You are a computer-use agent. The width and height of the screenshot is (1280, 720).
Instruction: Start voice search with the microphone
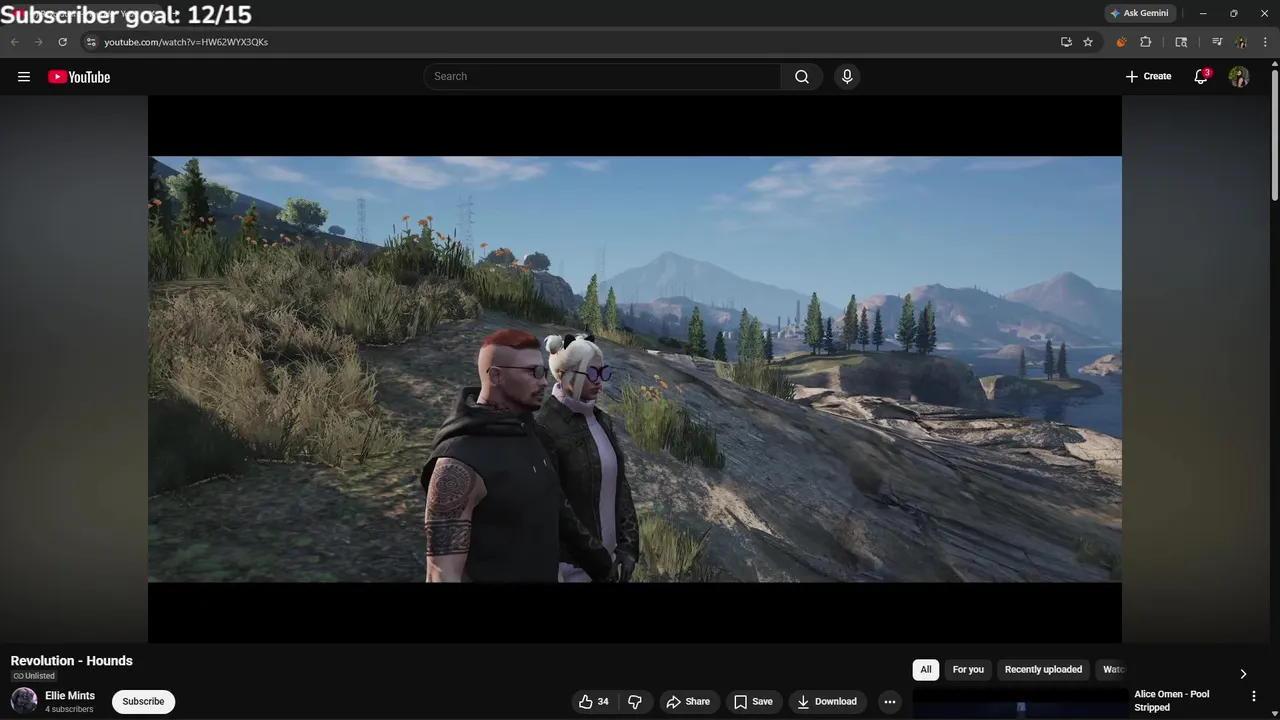[847, 77]
